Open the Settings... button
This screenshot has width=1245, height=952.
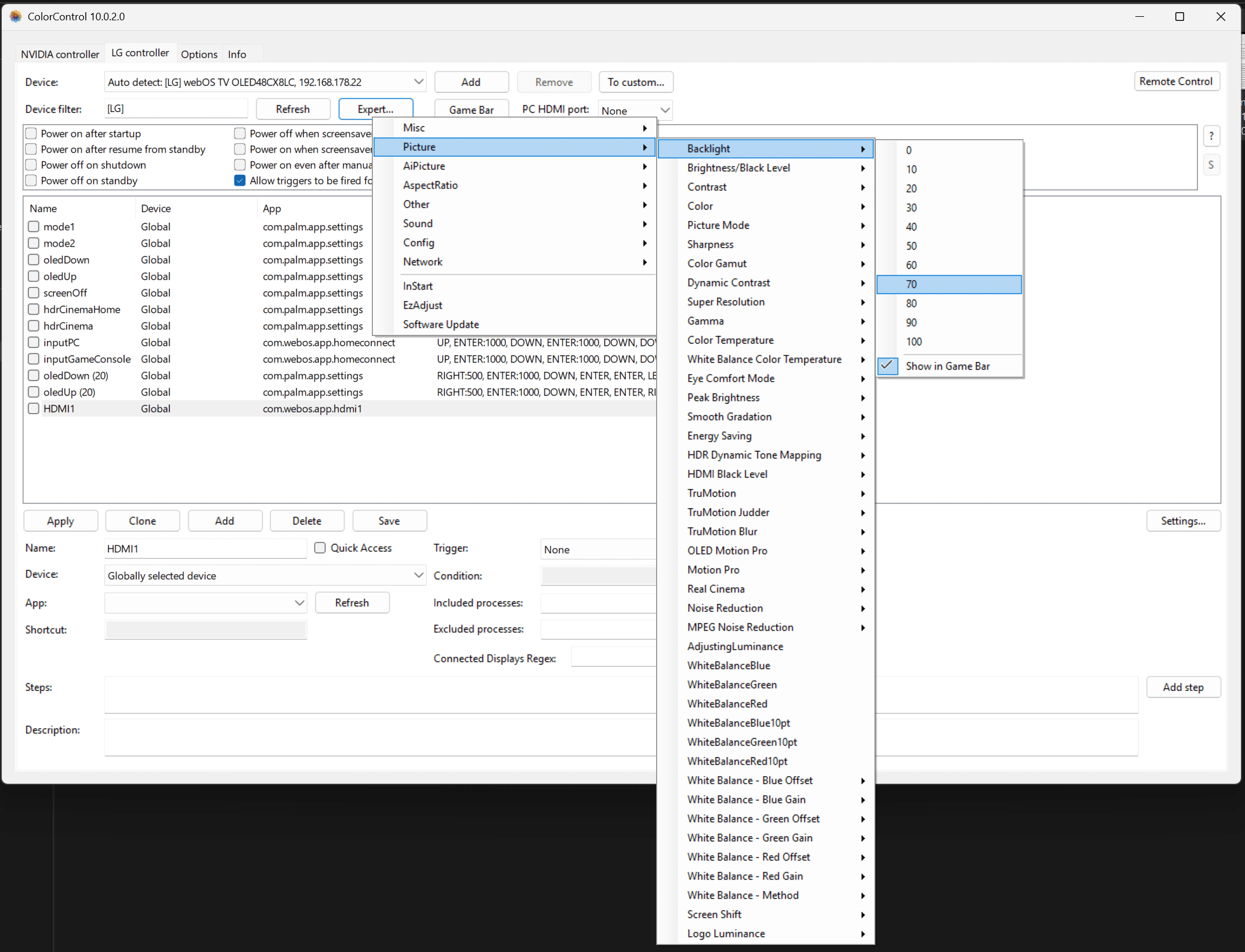coord(1184,521)
